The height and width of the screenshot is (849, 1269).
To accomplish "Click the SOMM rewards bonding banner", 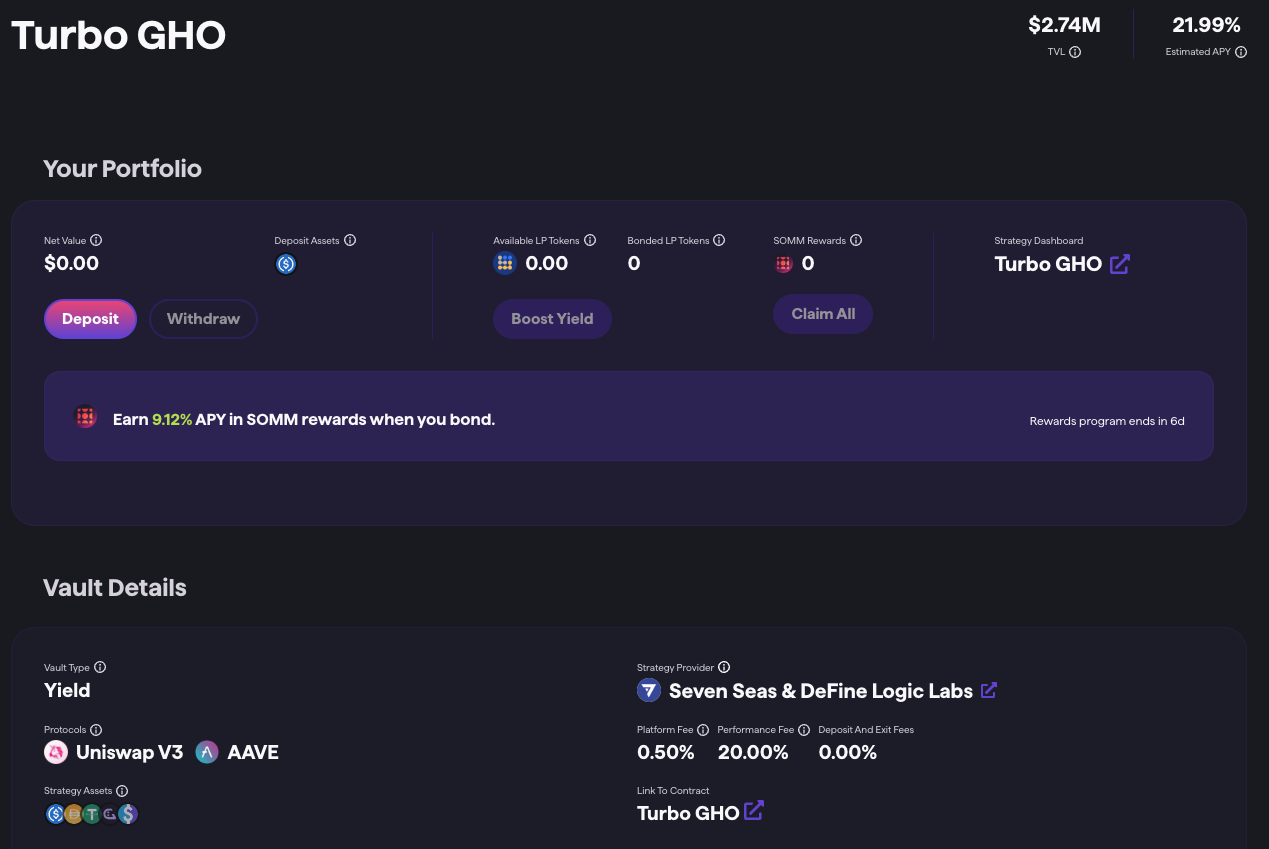I will [x=628, y=417].
